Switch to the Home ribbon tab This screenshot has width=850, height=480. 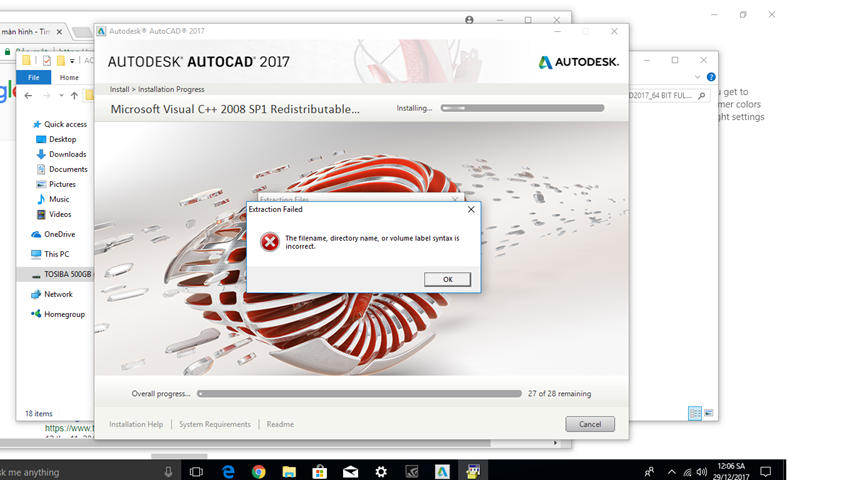click(69, 77)
